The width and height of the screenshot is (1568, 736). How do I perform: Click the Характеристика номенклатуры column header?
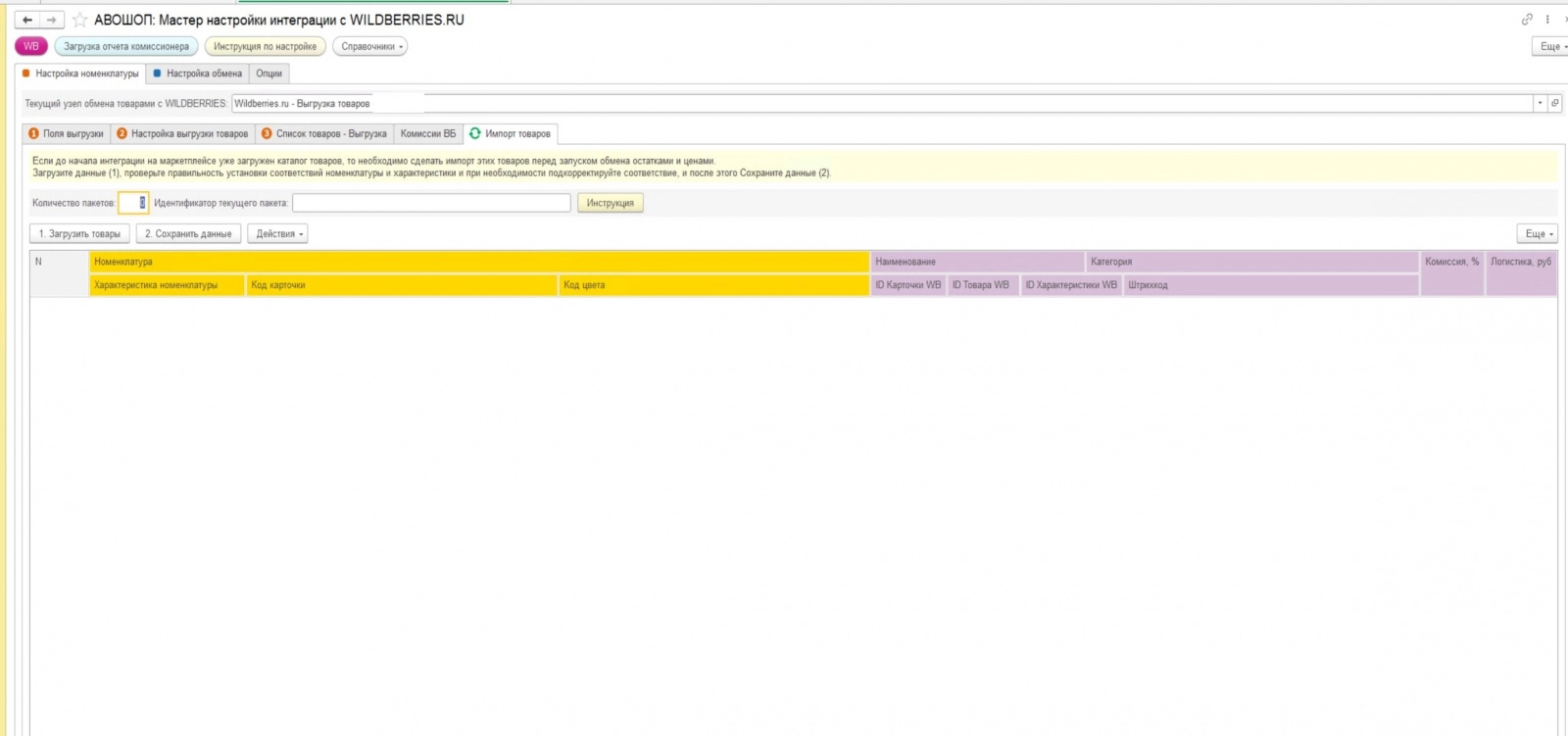(167, 285)
